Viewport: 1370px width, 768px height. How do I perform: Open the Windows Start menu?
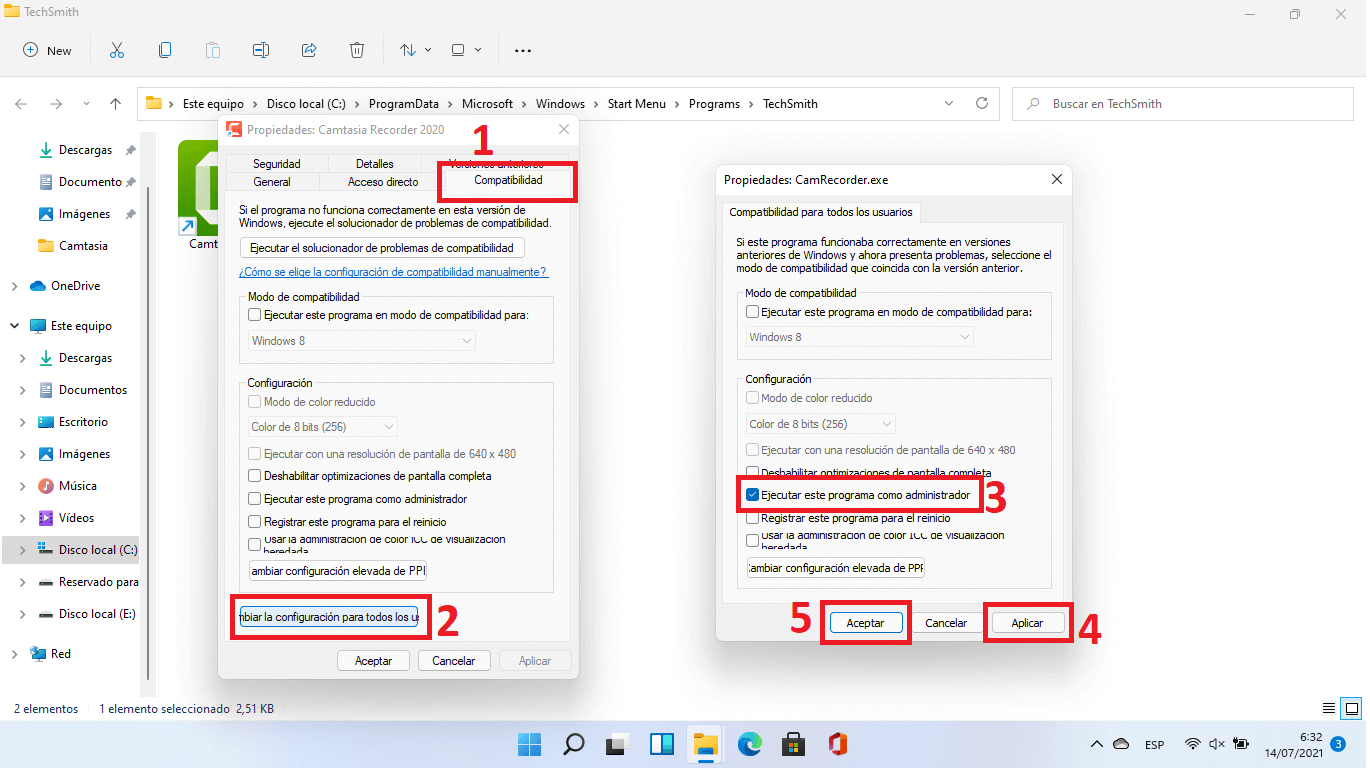pos(529,744)
